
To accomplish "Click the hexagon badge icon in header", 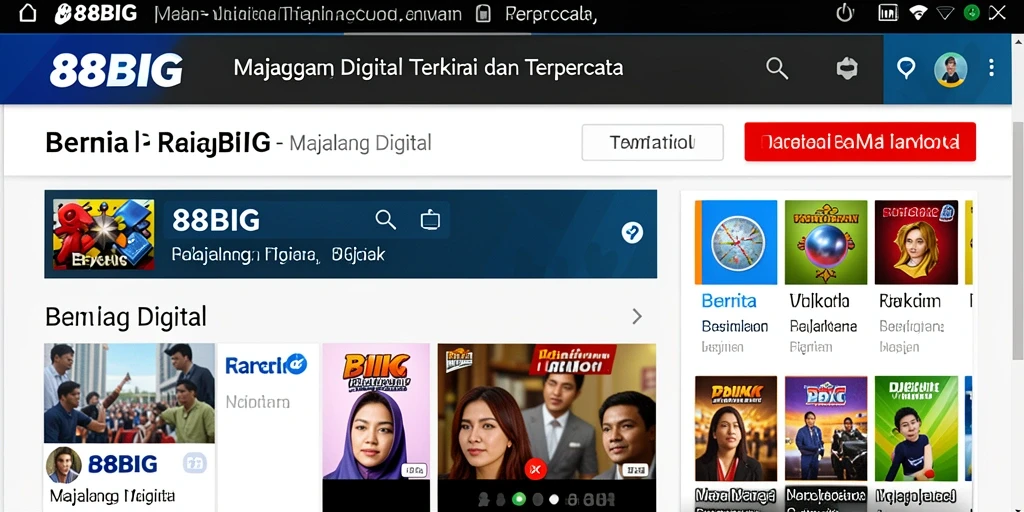I will coord(847,69).
